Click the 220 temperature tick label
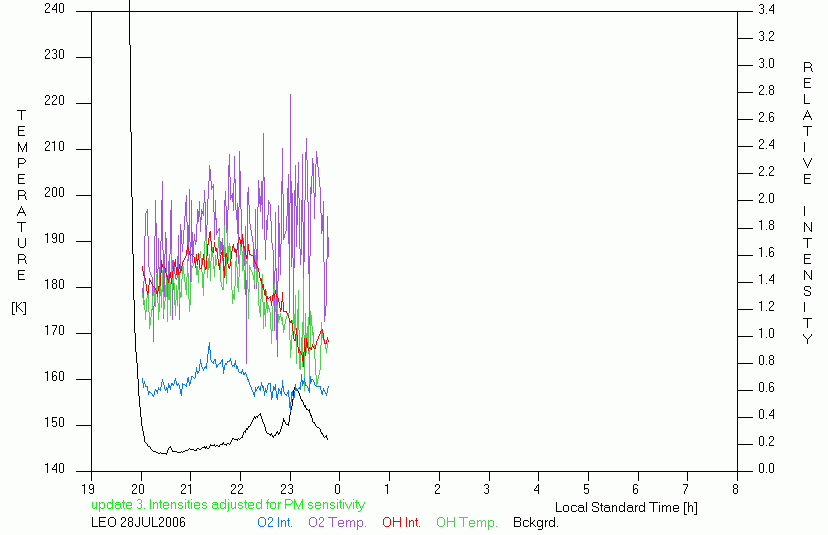This screenshot has height=535, width=828. pyautogui.click(x=54, y=101)
